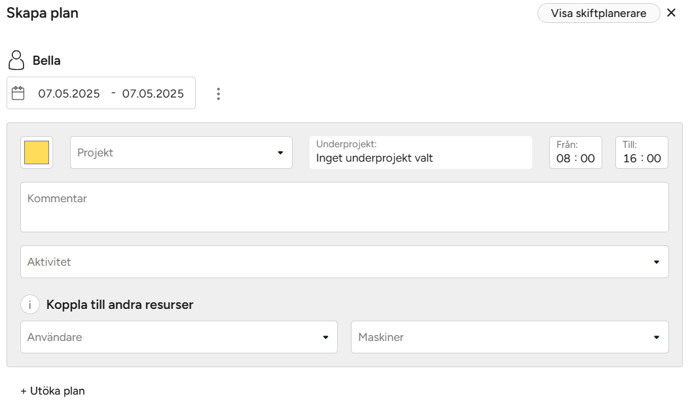The height and width of the screenshot is (409, 688).
Task: Open the Maskiner dropdown
Action: (509, 337)
